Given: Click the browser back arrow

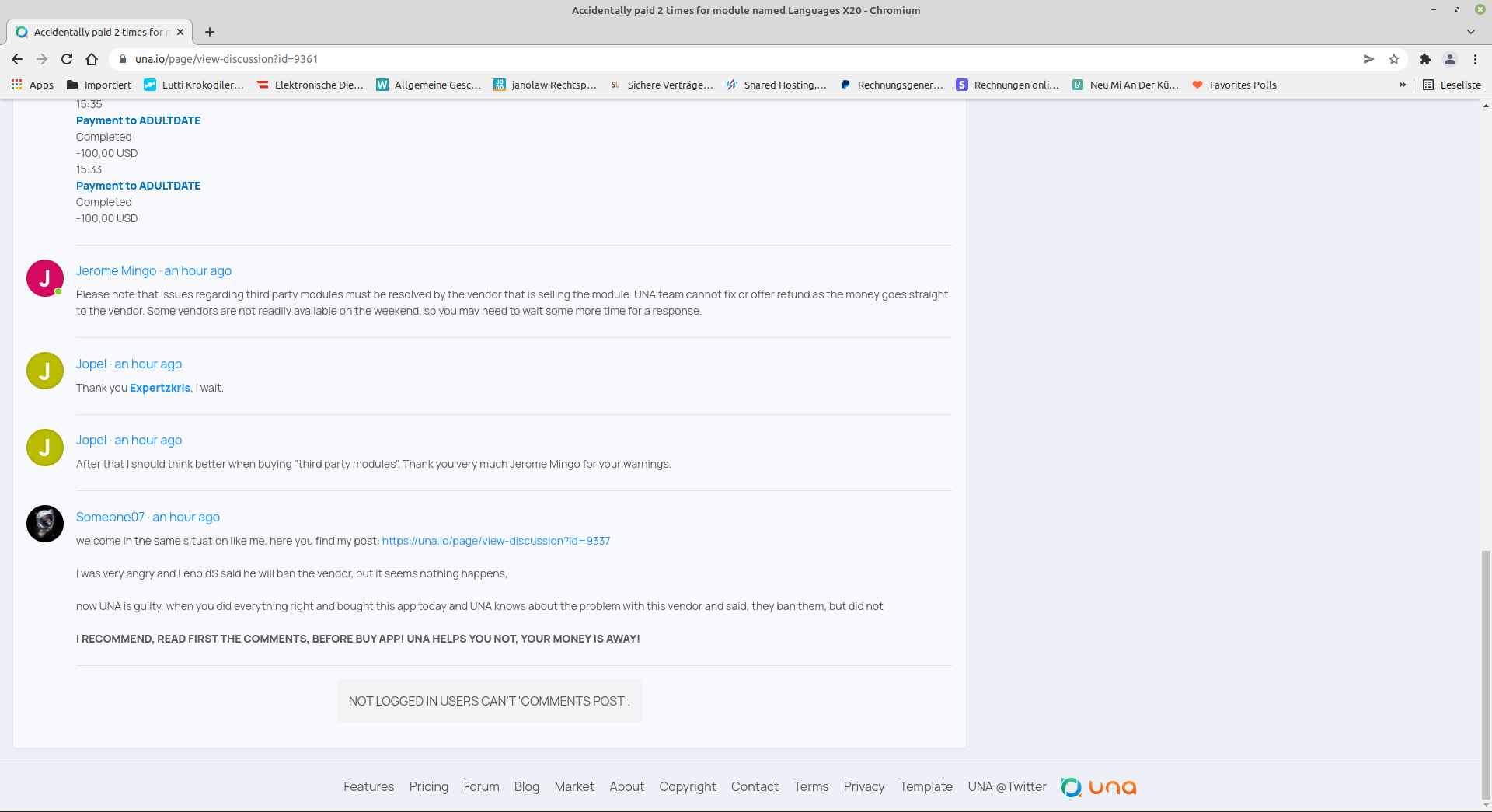Looking at the screenshot, I should pos(17,59).
